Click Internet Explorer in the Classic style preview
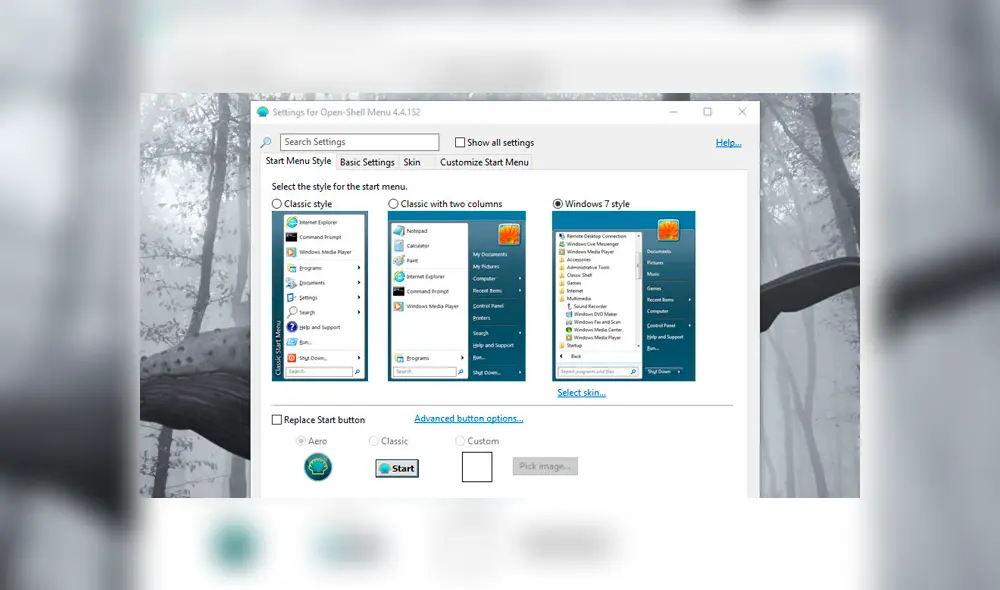1000x590 pixels. tap(292, 223)
